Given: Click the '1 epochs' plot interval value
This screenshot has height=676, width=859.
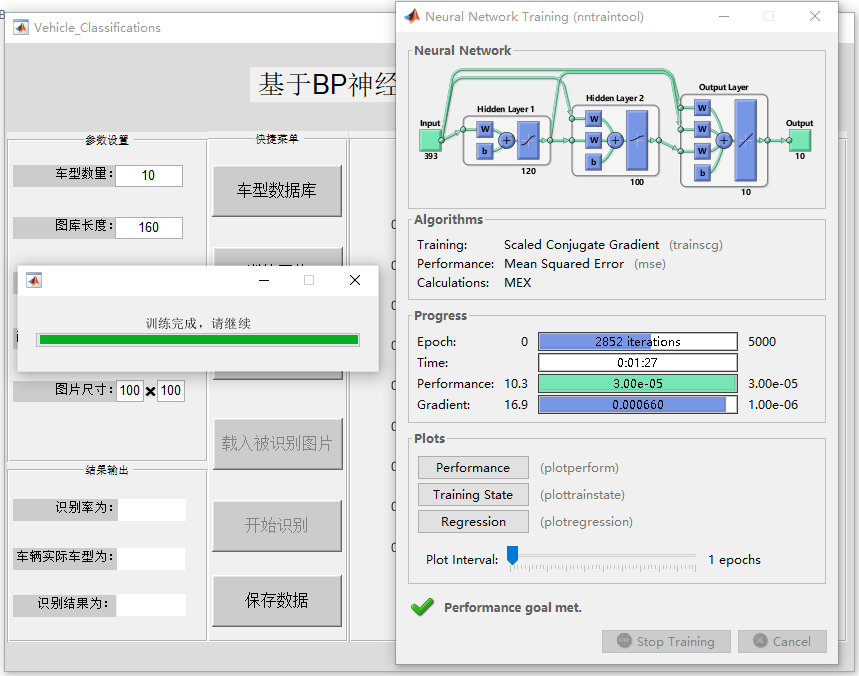Looking at the screenshot, I should coord(734,560).
